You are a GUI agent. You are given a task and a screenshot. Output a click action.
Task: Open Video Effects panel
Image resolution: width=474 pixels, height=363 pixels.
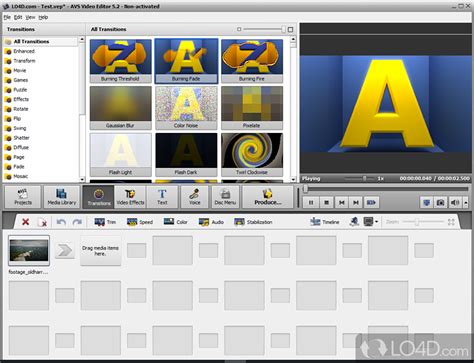(130, 197)
